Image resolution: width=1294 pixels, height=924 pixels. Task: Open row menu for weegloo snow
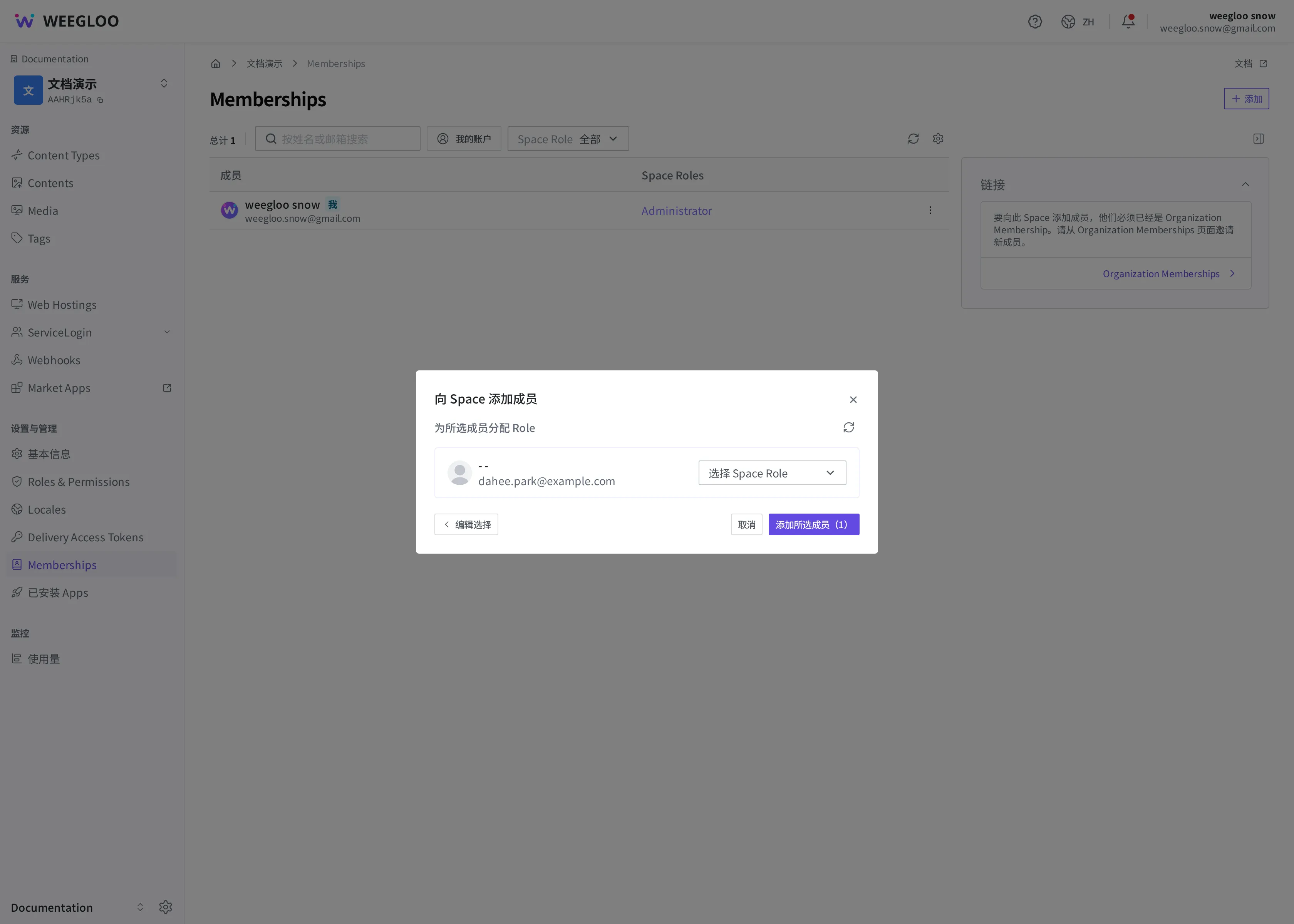pos(930,211)
